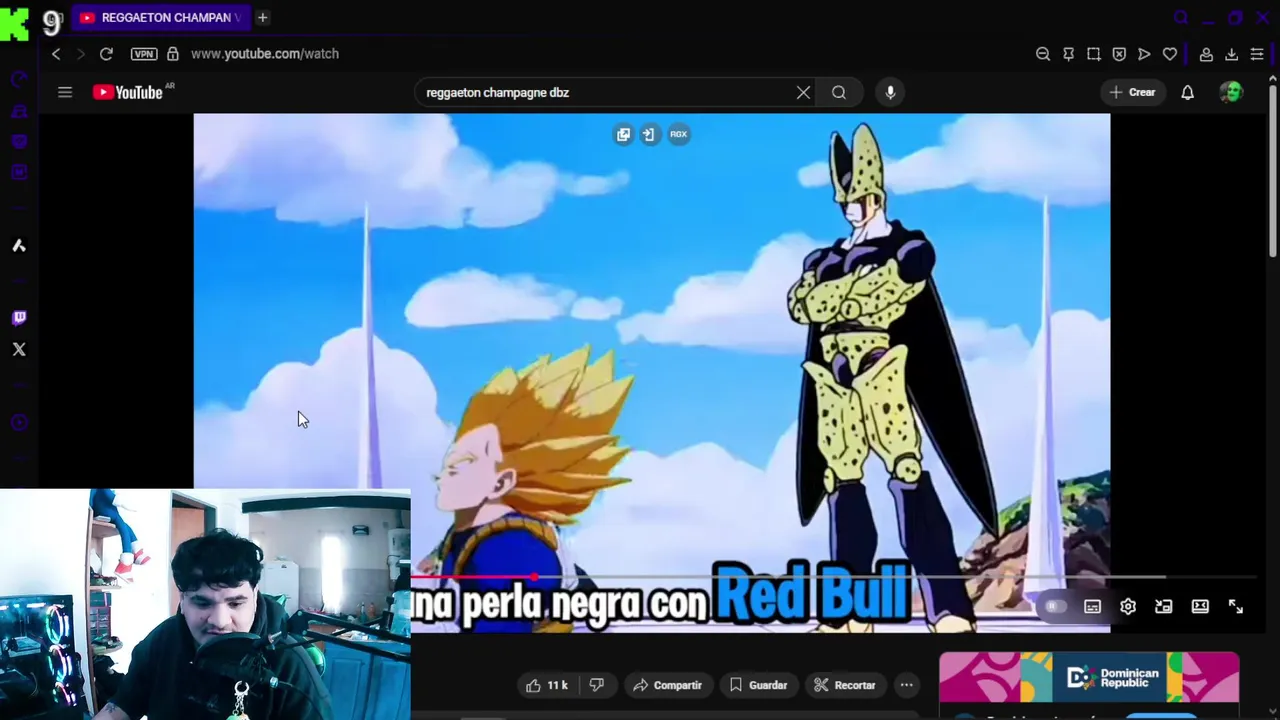Dislike the video
1280x720 pixels.
click(597, 685)
